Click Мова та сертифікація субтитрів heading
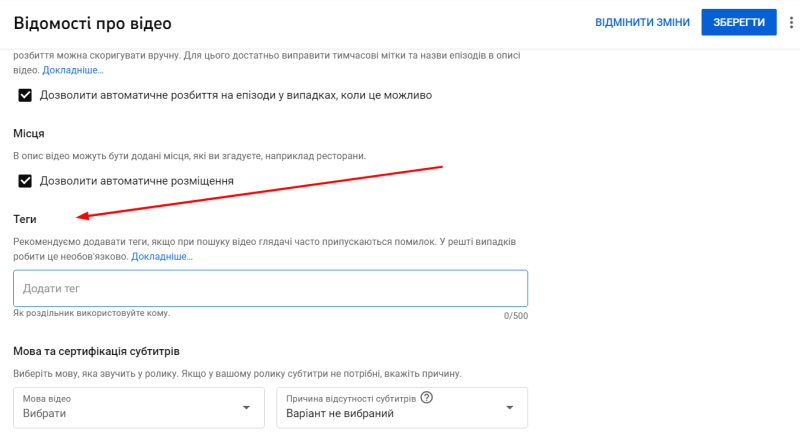 click(96, 351)
